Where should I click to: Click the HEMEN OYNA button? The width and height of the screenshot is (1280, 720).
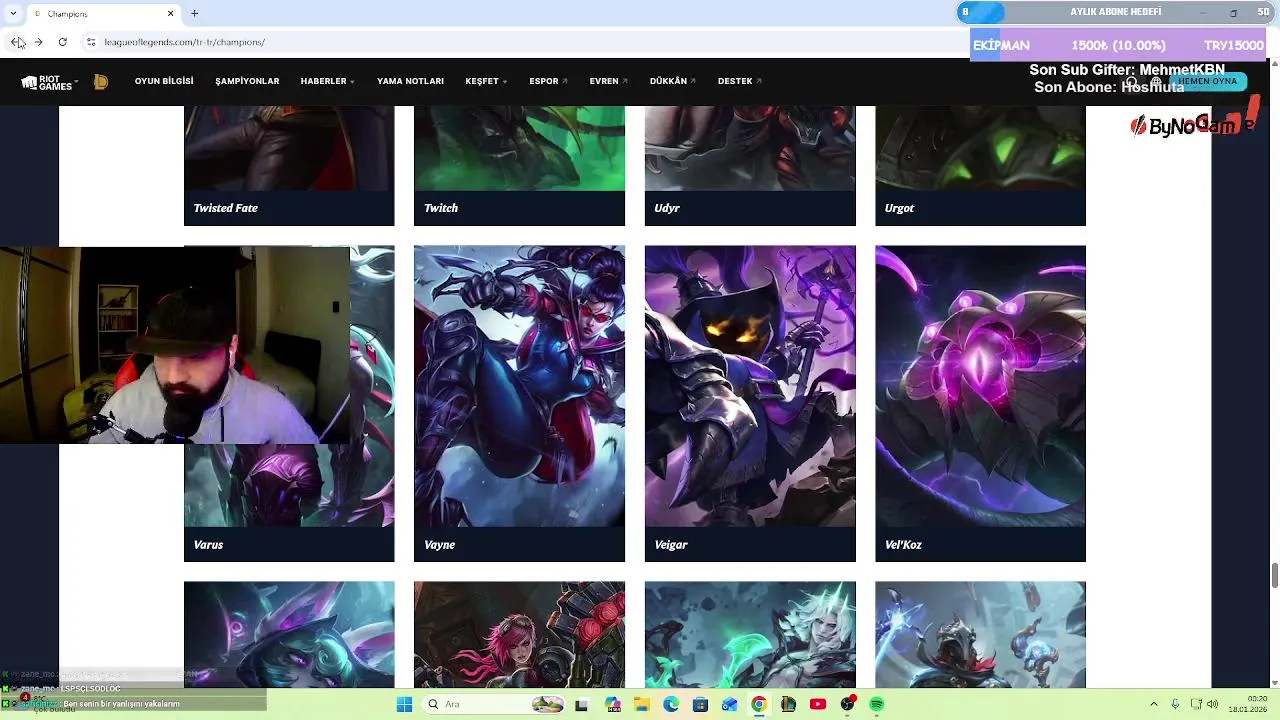[1207, 81]
